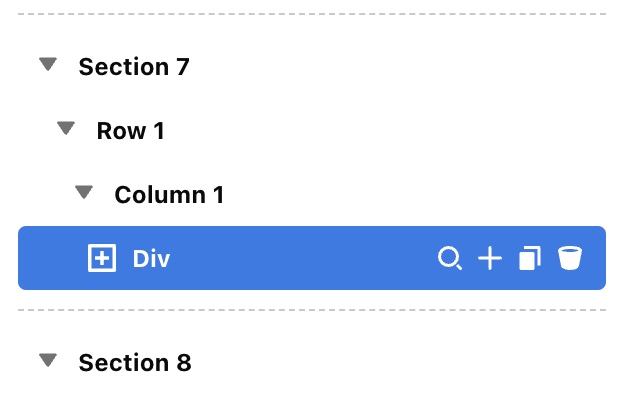
Task: Click the magnifier icon on the Div row
Action: point(451,259)
